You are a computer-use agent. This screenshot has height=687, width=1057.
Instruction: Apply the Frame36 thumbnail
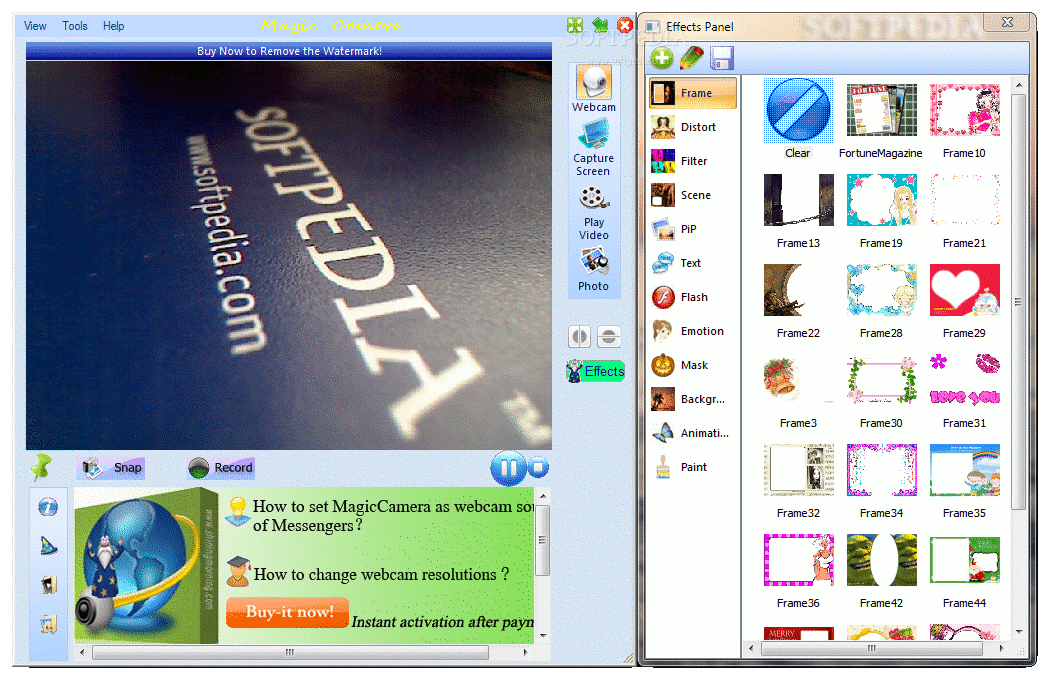coord(798,570)
